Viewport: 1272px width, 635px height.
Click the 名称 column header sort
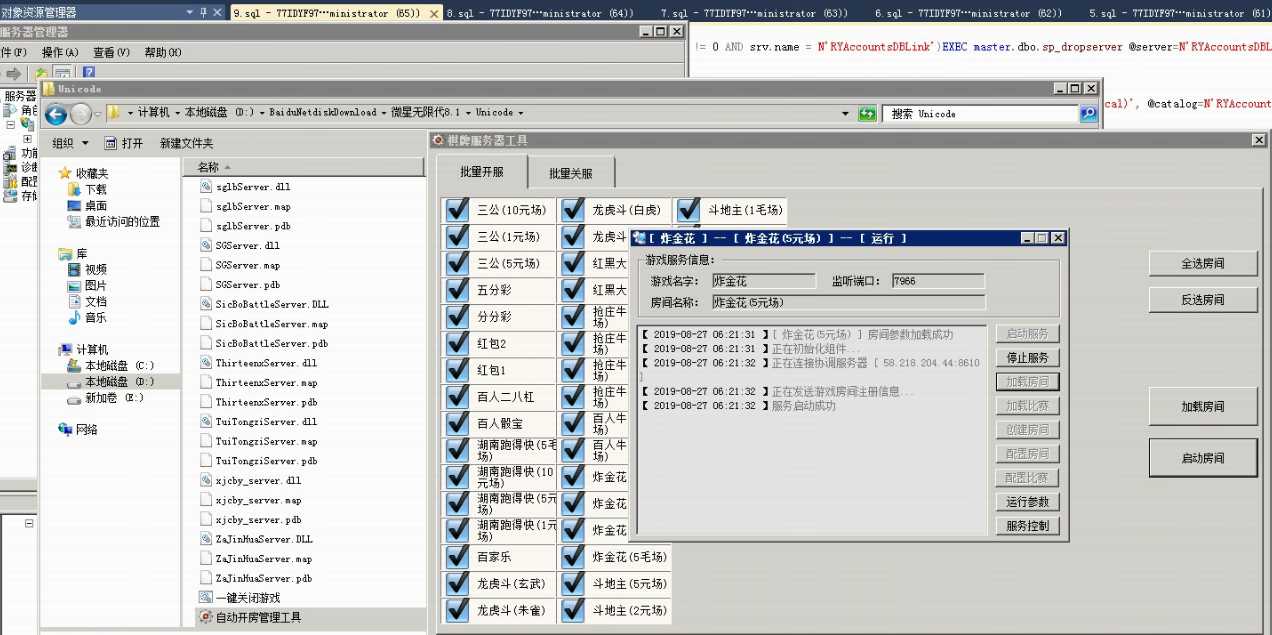(304, 167)
